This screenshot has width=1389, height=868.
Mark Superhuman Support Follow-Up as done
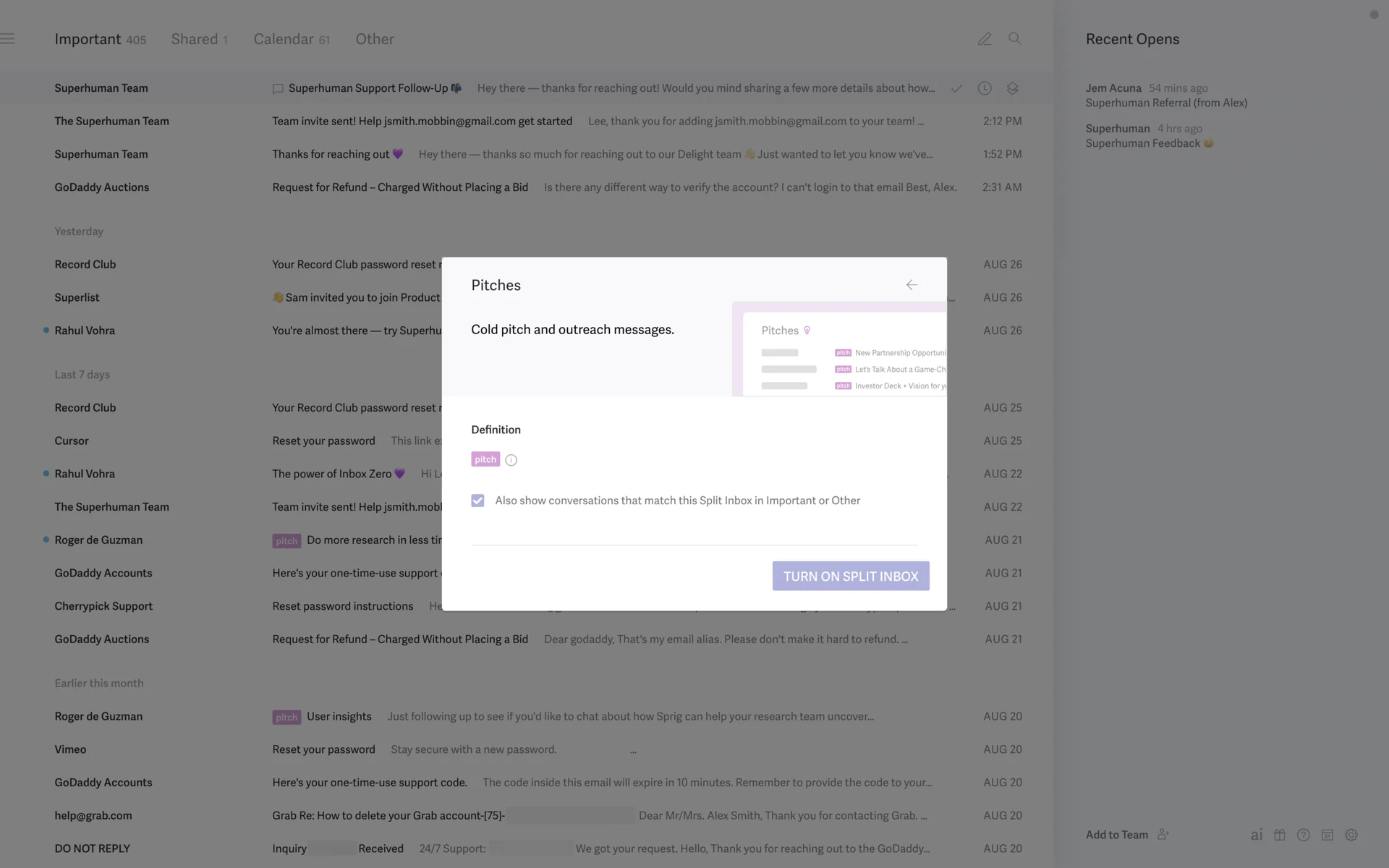point(956,88)
